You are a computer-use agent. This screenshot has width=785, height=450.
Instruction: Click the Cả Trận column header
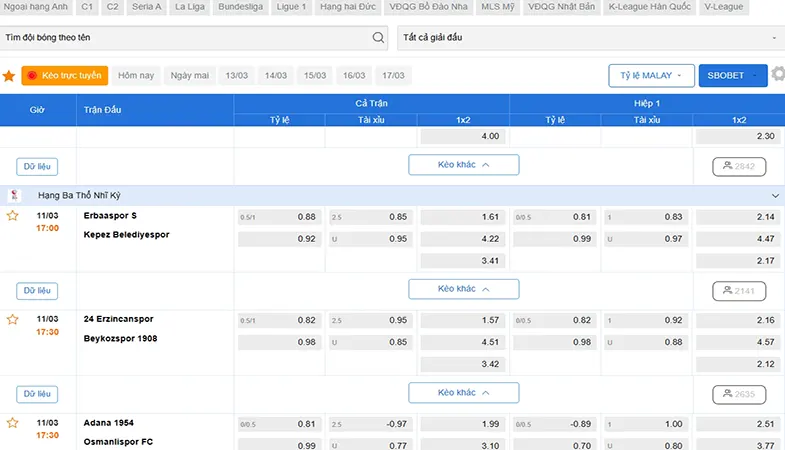click(x=371, y=104)
